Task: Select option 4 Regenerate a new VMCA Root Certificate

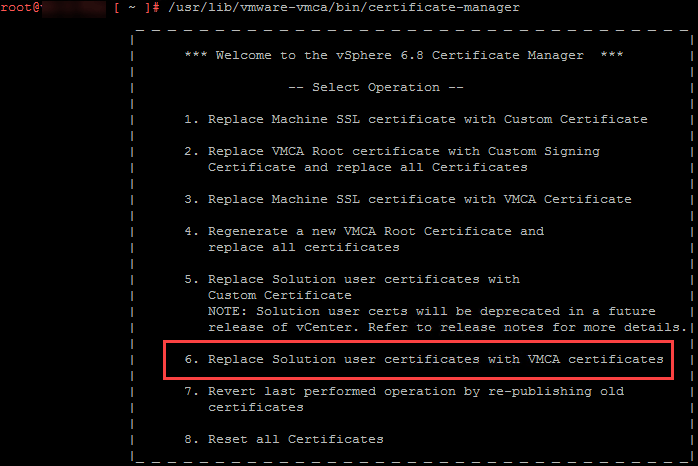Action: (x=364, y=231)
